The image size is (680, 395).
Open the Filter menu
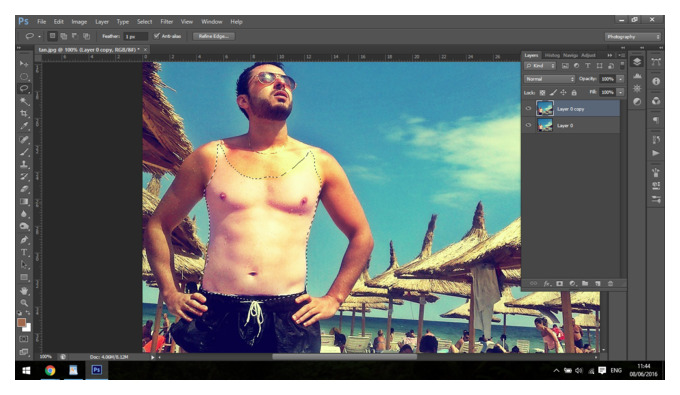click(167, 22)
